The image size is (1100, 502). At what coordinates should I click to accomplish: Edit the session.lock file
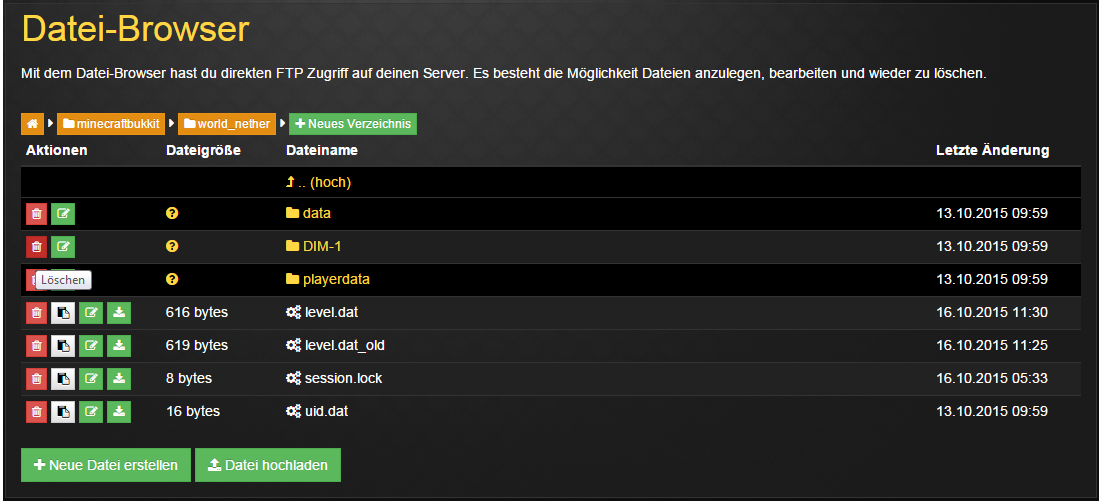(x=91, y=379)
